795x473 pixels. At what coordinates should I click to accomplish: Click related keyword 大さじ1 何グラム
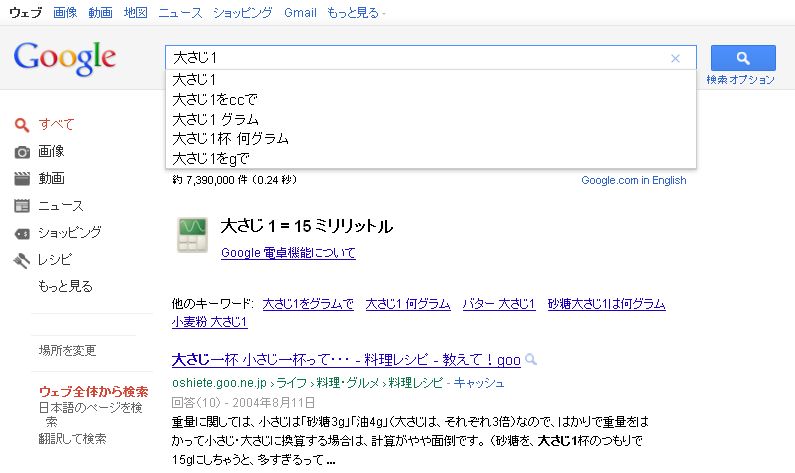click(408, 304)
